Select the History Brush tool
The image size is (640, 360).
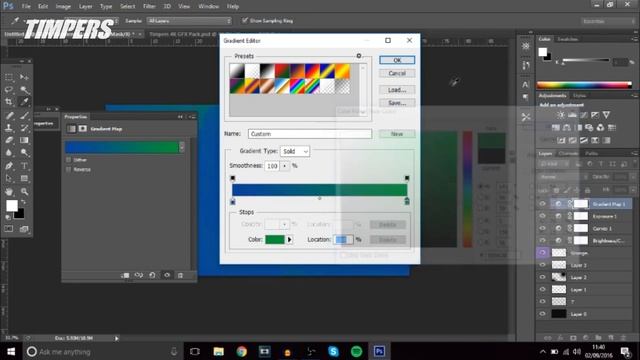(x=24, y=128)
